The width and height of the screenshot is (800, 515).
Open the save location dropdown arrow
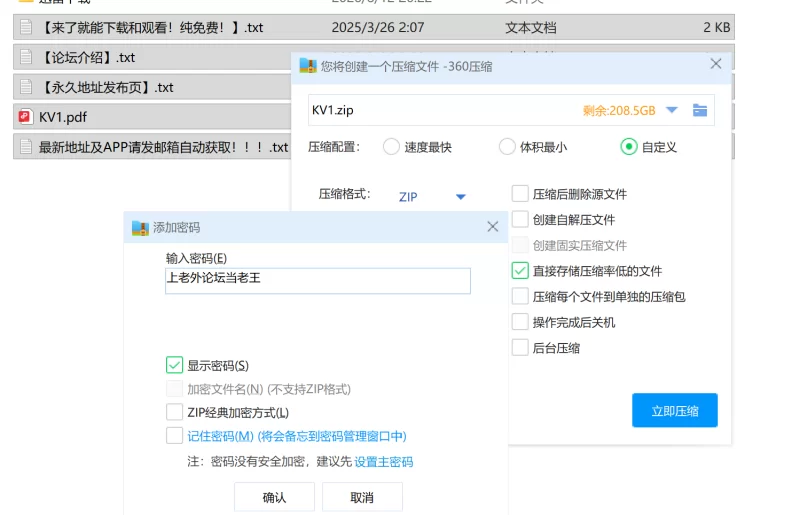tap(671, 110)
